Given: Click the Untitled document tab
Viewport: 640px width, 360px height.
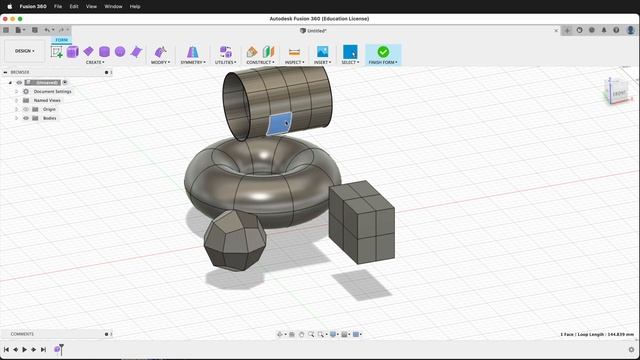Looking at the screenshot, I should [x=313, y=31].
